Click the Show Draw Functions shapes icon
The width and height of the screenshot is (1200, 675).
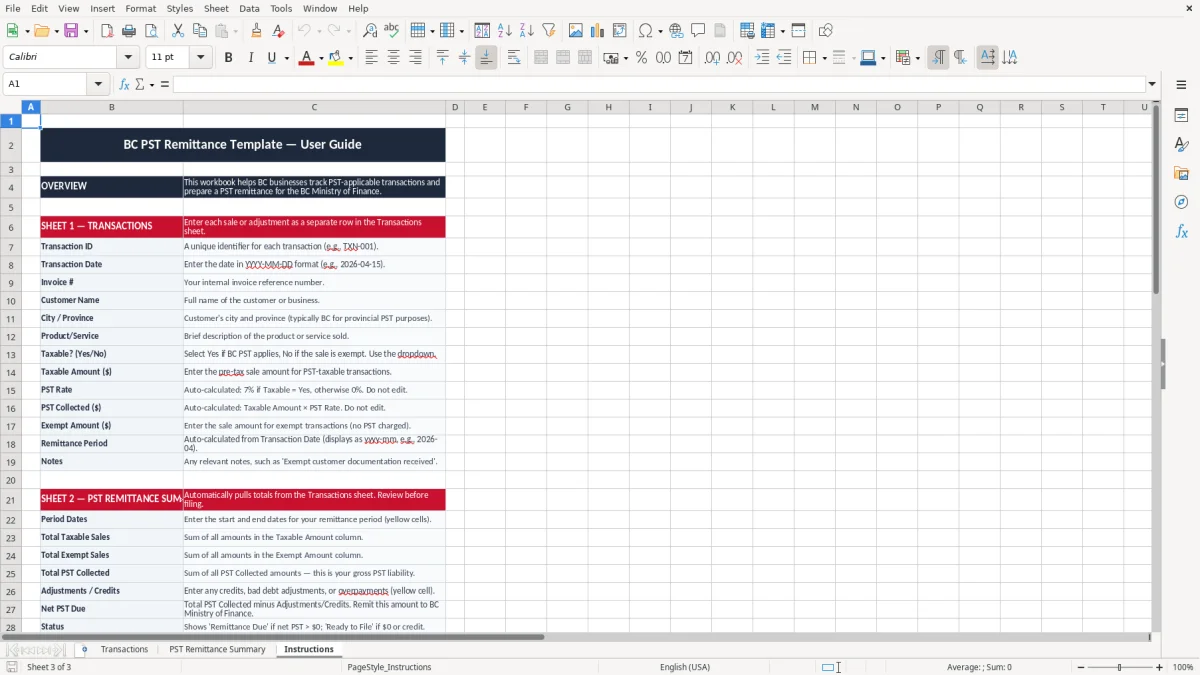pyautogui.click(x=826, y=31)
